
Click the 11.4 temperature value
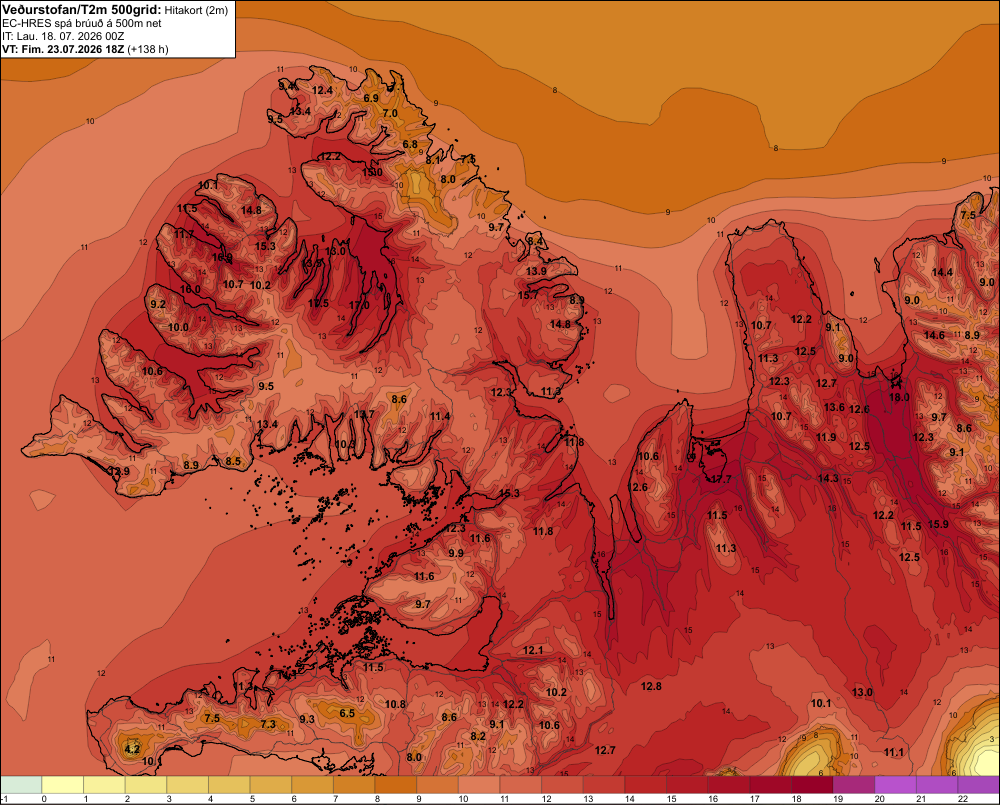pyautogui.click(x=440, y=417)
